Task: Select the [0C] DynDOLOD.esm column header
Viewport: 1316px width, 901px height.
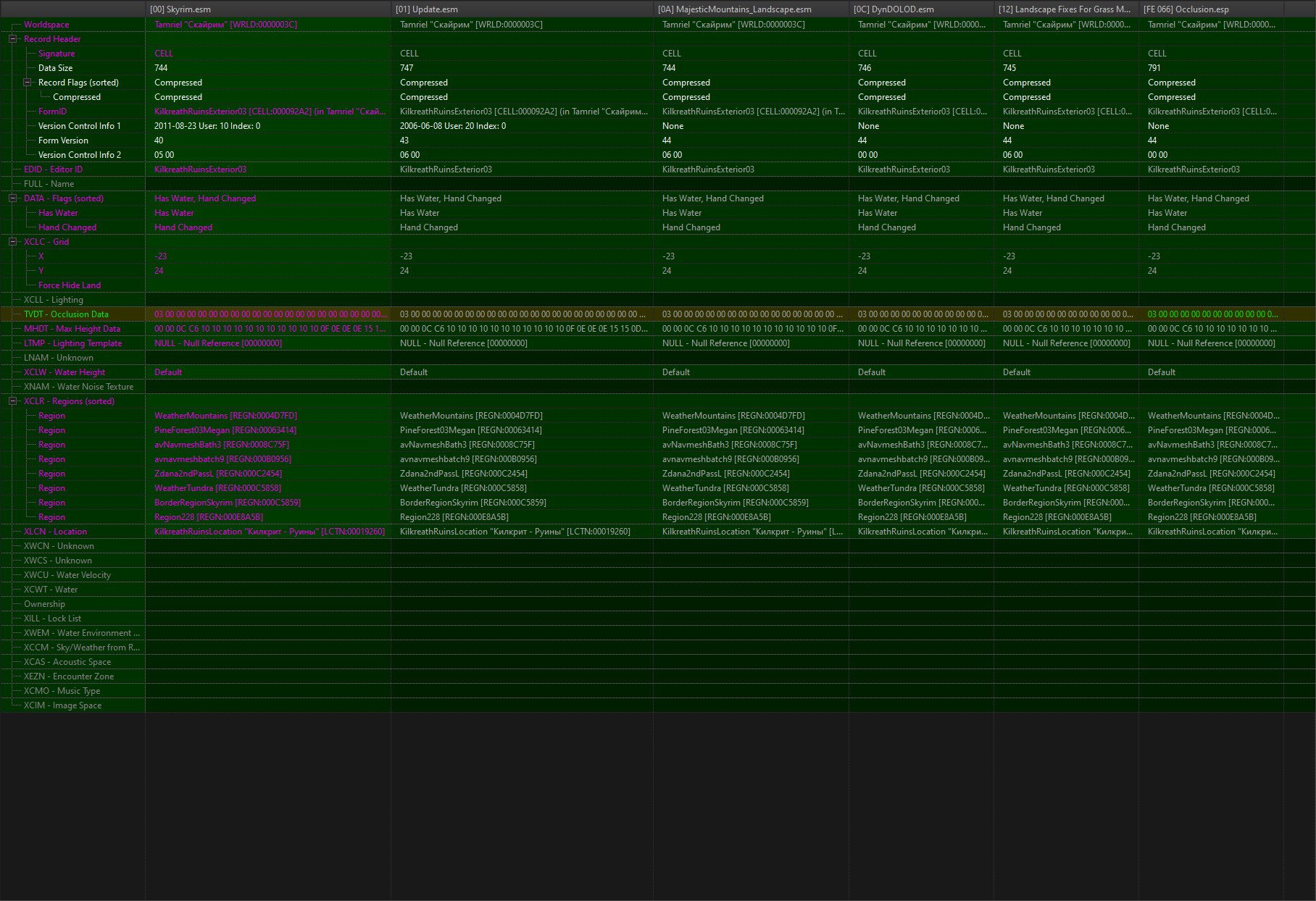Action: coord(921,9)
